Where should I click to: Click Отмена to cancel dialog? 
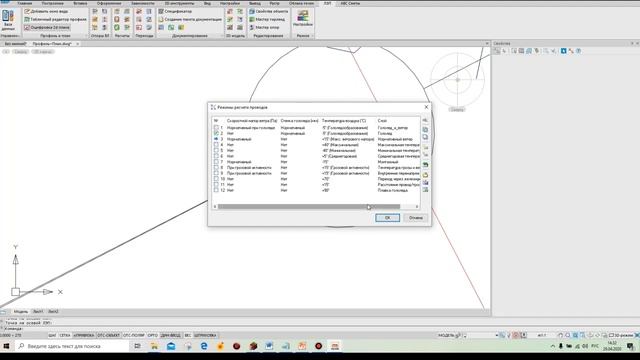pyautogui.click(x=416, y=218)
